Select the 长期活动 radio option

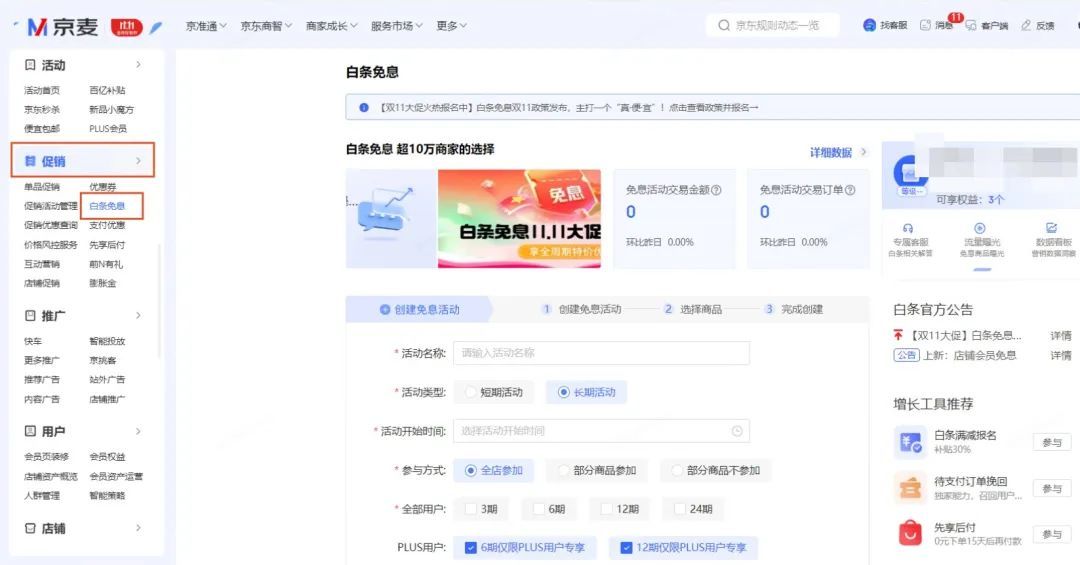click(x=563, y=392)
